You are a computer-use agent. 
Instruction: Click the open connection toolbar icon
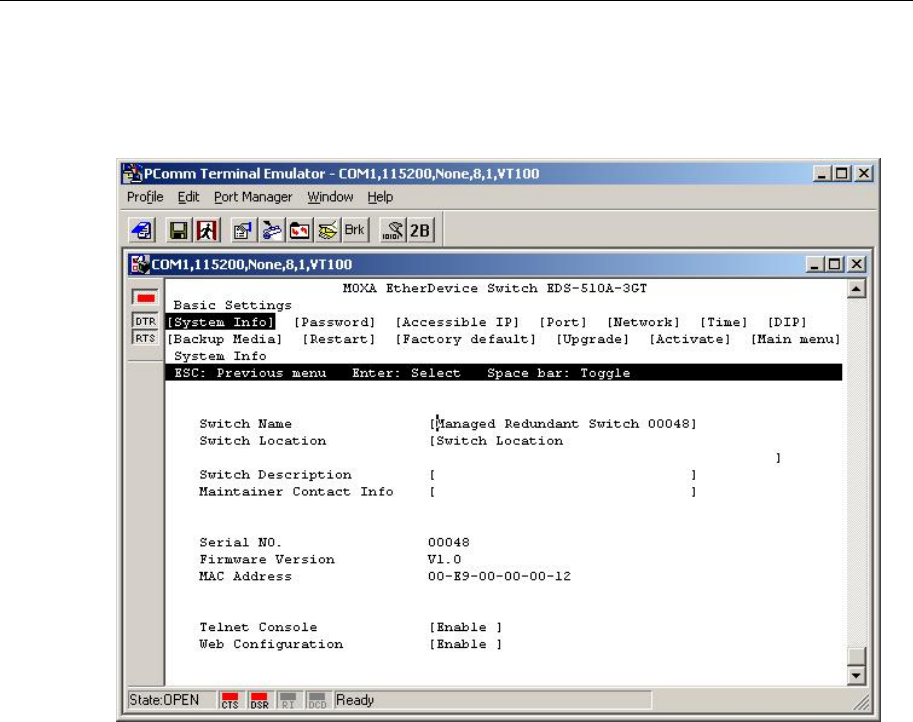point(141,231)
